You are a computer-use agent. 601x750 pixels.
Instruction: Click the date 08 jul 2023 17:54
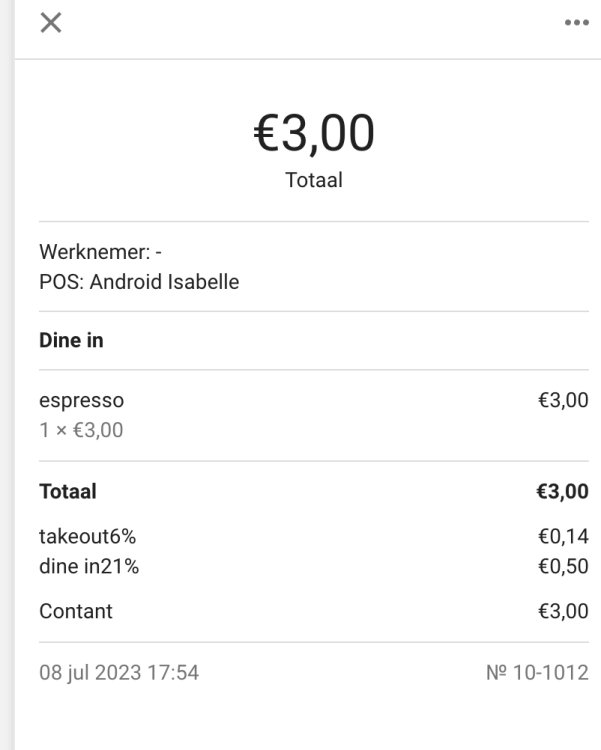coord(119,673)
